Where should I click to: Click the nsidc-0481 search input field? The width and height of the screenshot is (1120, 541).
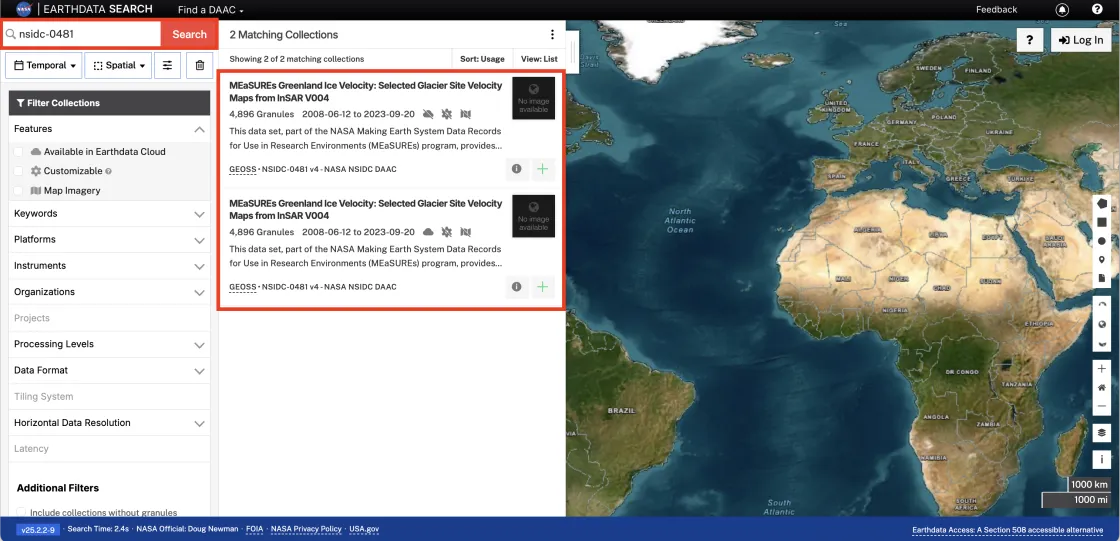(85, 34)
